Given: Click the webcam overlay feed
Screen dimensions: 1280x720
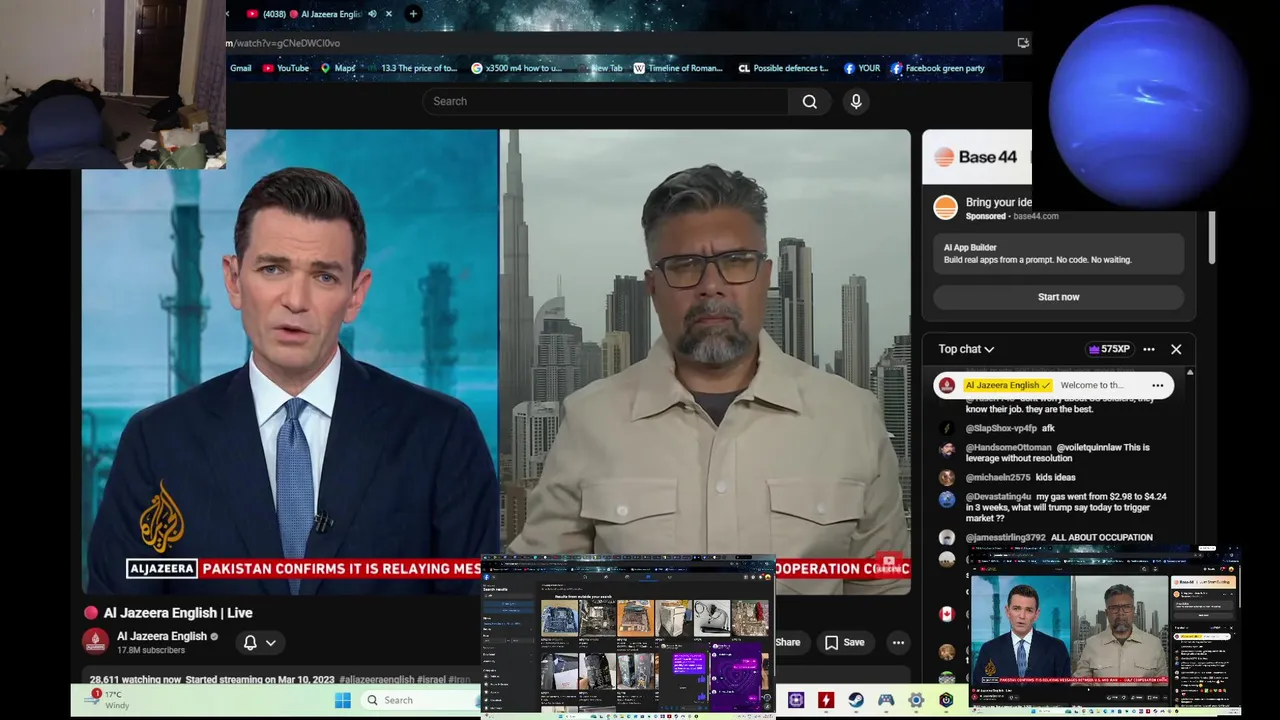Looking at the screenshot, I should tap(113, 84).
